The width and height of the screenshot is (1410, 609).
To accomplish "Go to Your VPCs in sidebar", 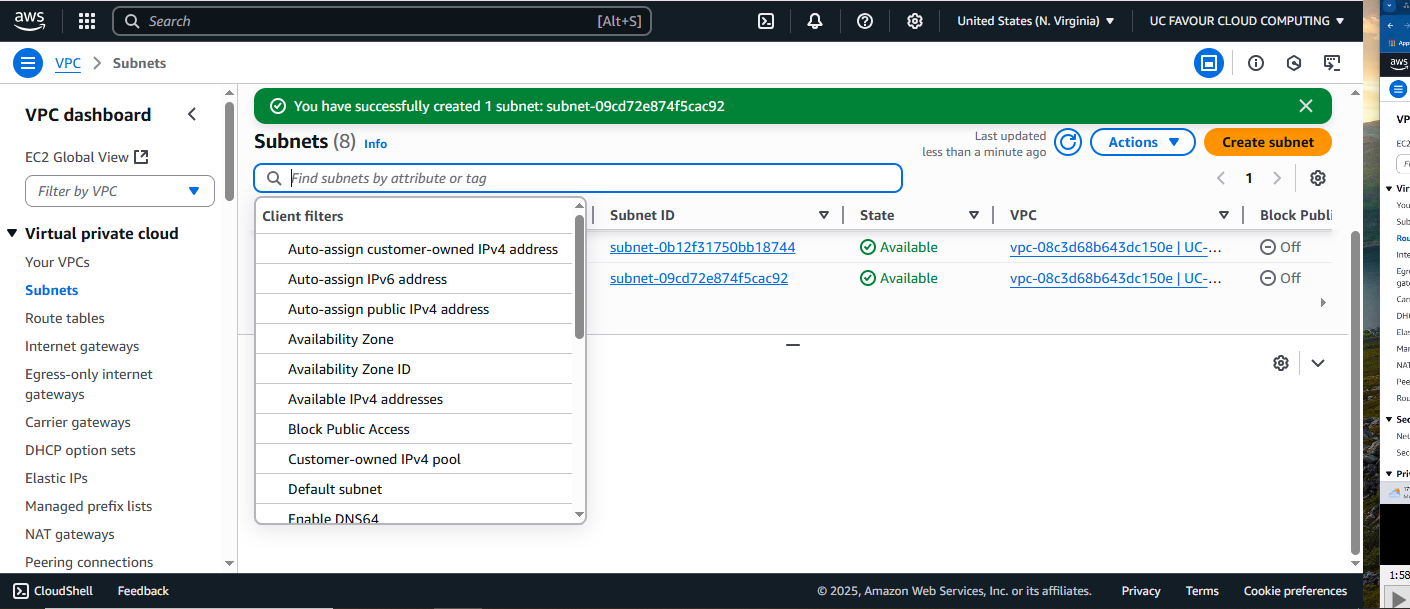I will [57, 262].
